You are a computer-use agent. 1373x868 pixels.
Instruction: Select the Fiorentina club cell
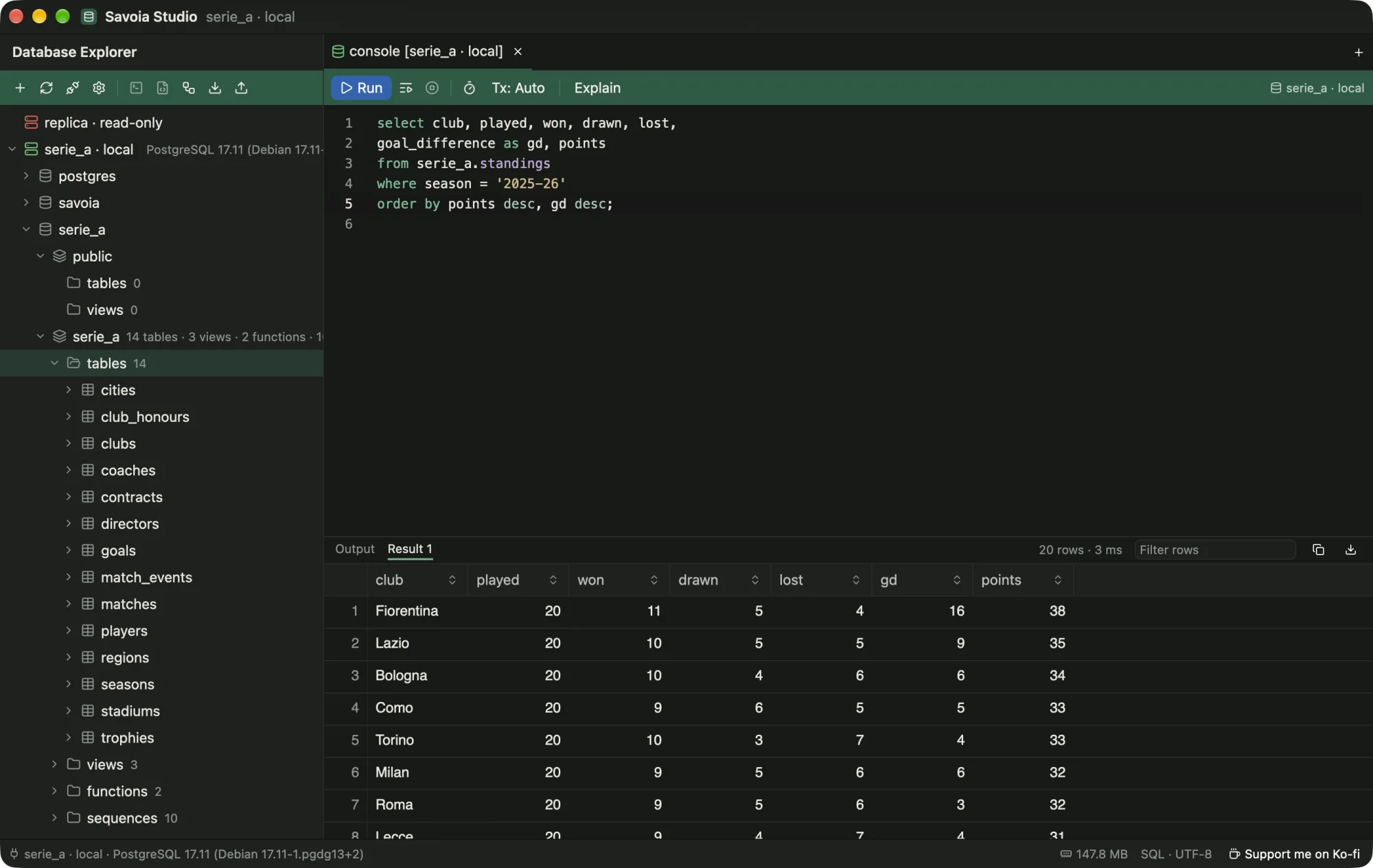coord(417,611)
